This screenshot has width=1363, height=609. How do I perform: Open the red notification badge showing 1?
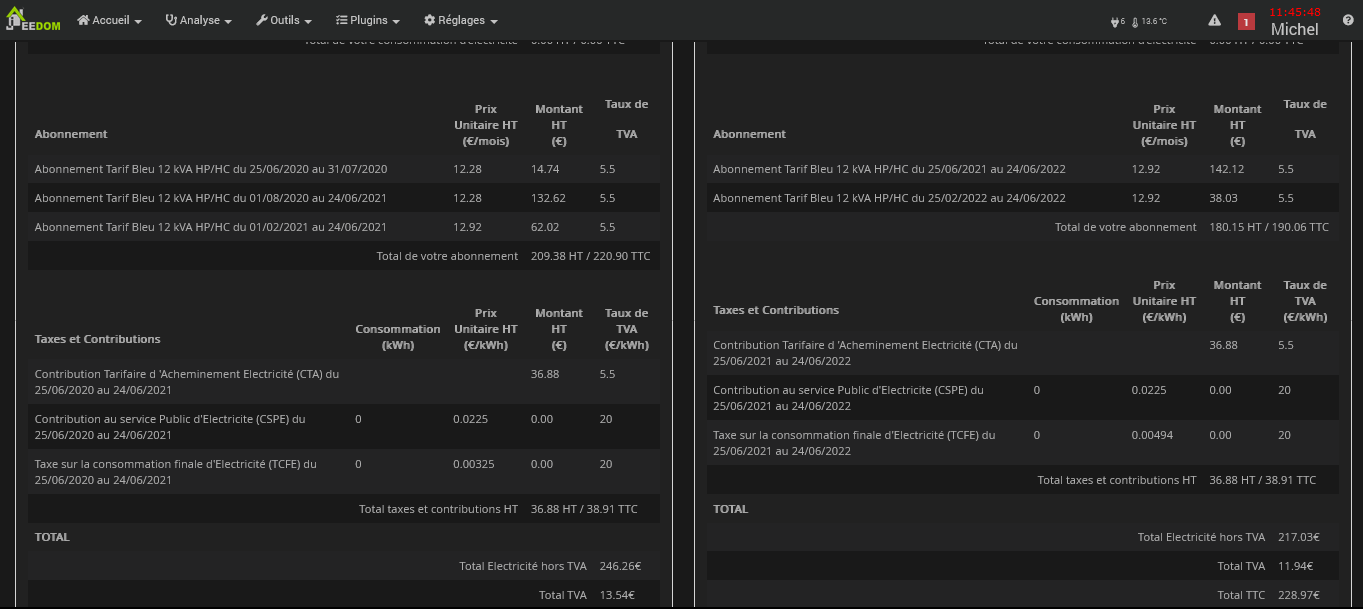click(1246, 21)
